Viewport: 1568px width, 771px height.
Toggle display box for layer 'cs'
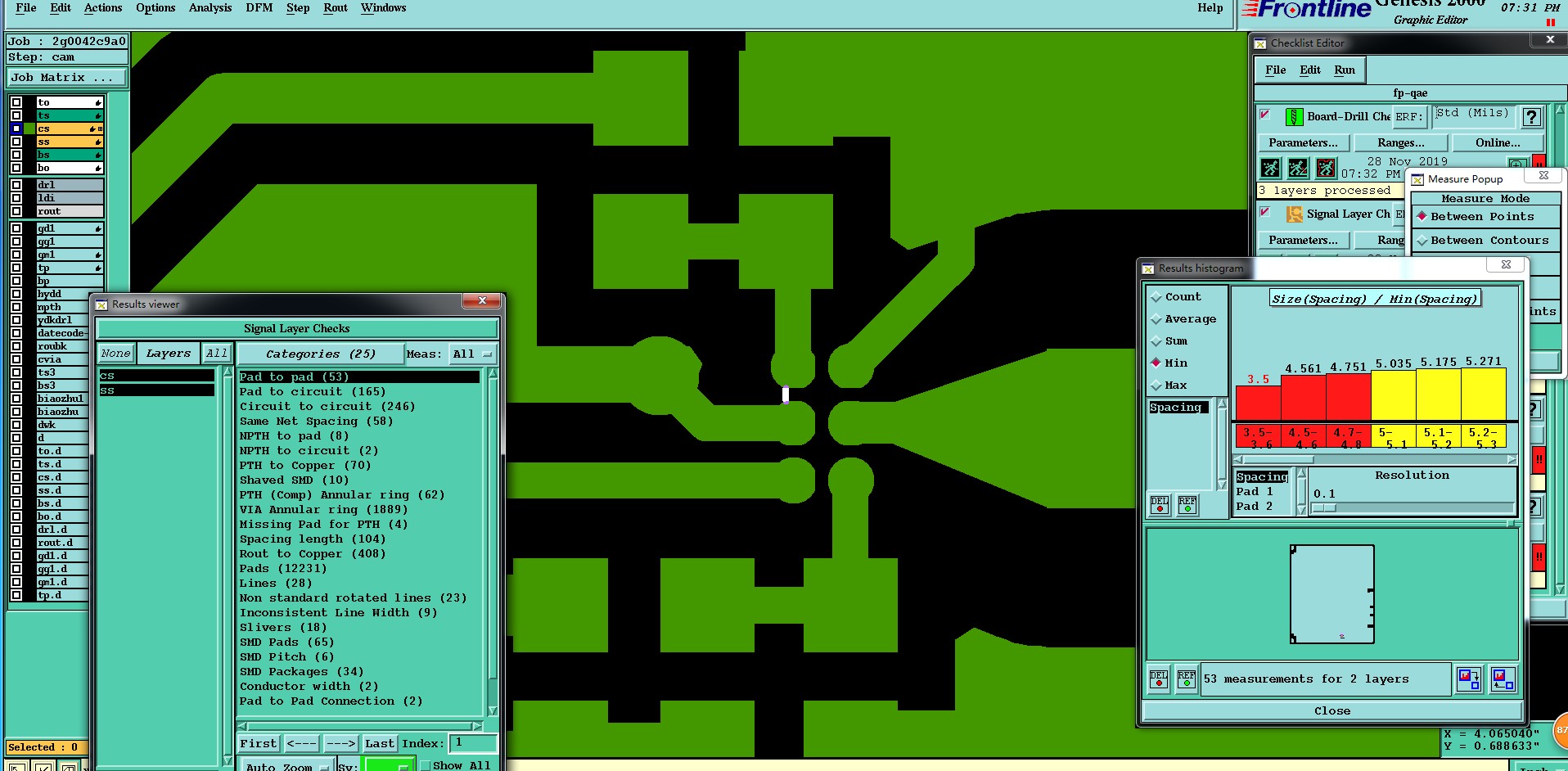(16, 128)
